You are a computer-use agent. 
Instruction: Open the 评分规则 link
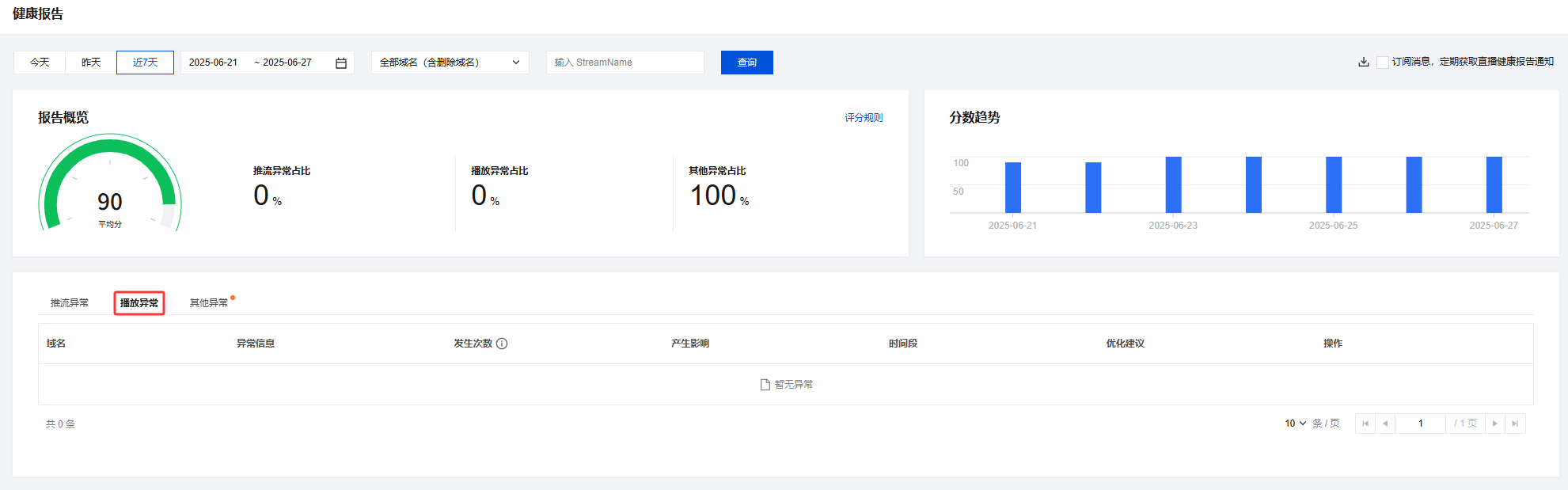tap(863, 118)
